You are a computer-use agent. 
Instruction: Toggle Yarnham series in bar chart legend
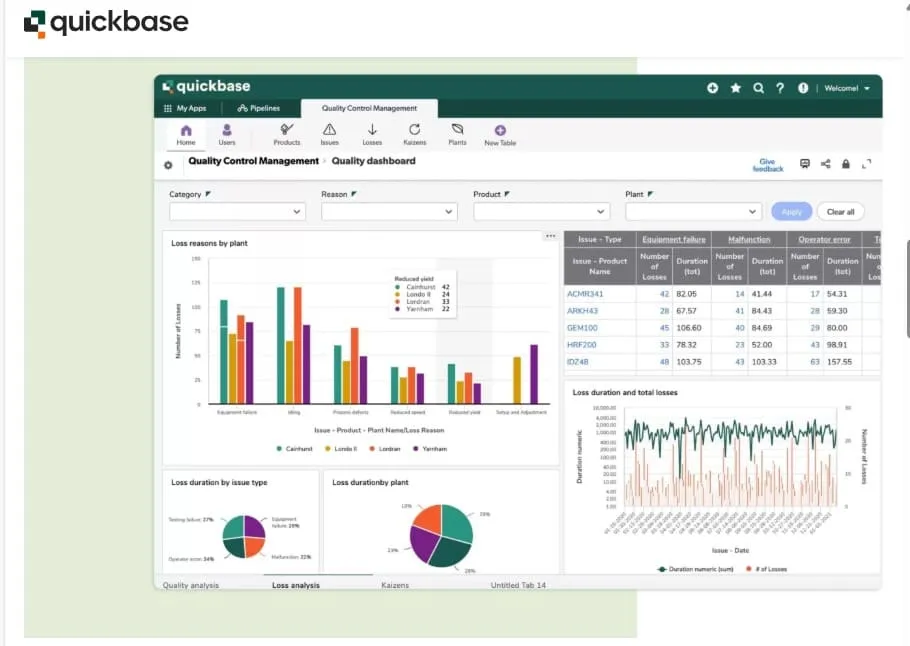430,449
